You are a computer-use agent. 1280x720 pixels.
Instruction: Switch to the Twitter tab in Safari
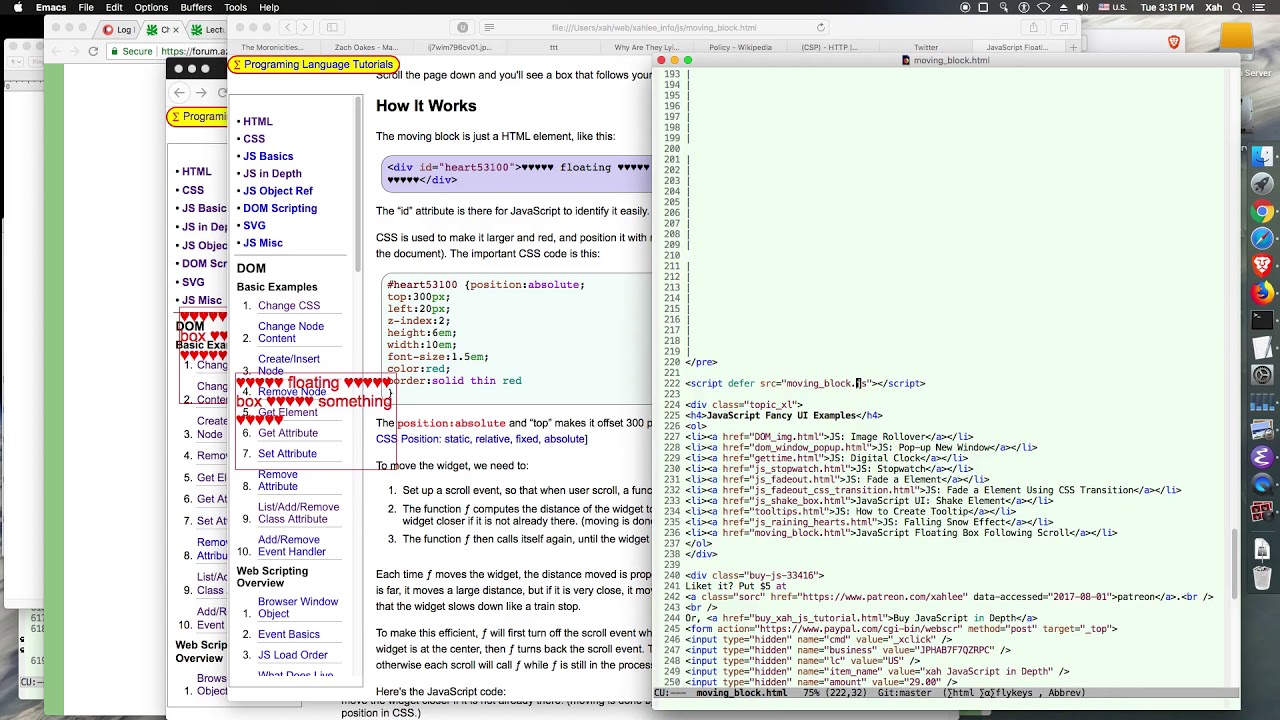pyautogui.click(x=926, y=47)
